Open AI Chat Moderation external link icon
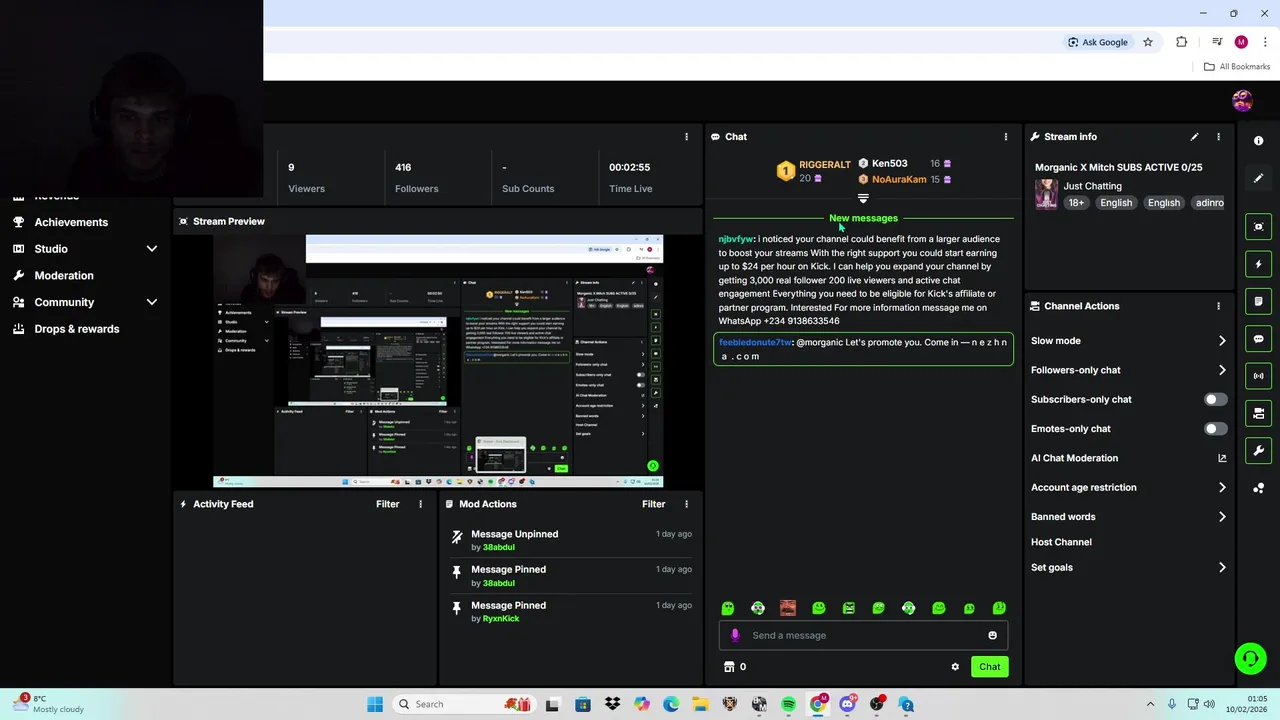The image size is (1280, 720). pyautogui.click(x=1222, y=458)
